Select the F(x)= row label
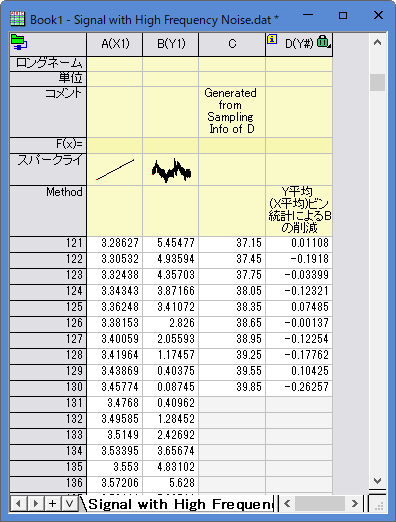This screenshot has width=396, height=522. (x=48, y=145)
